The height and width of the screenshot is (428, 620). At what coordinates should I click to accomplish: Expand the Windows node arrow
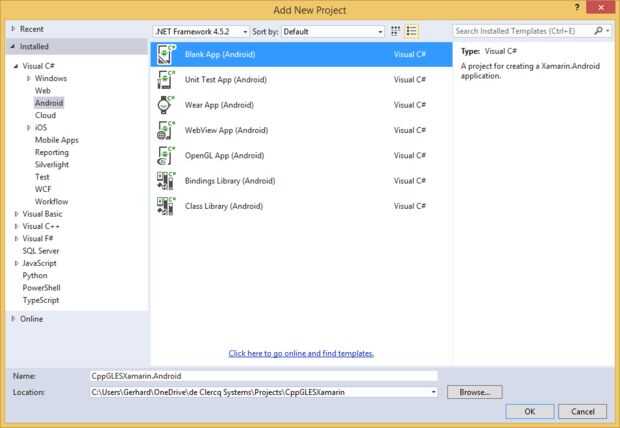[x=28, y=78]
